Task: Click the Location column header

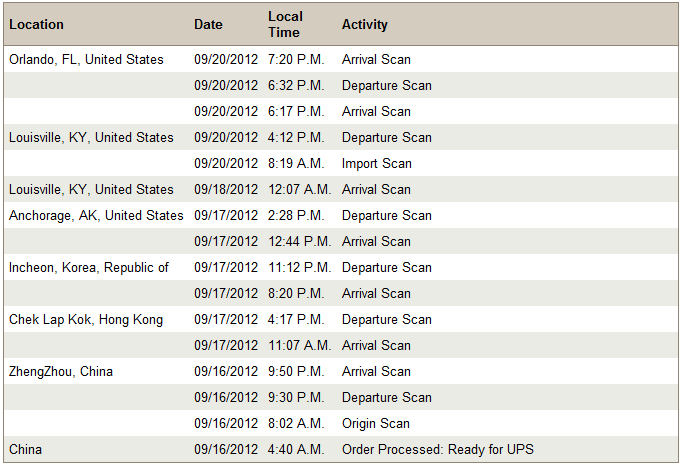Action: pos(36,24)
